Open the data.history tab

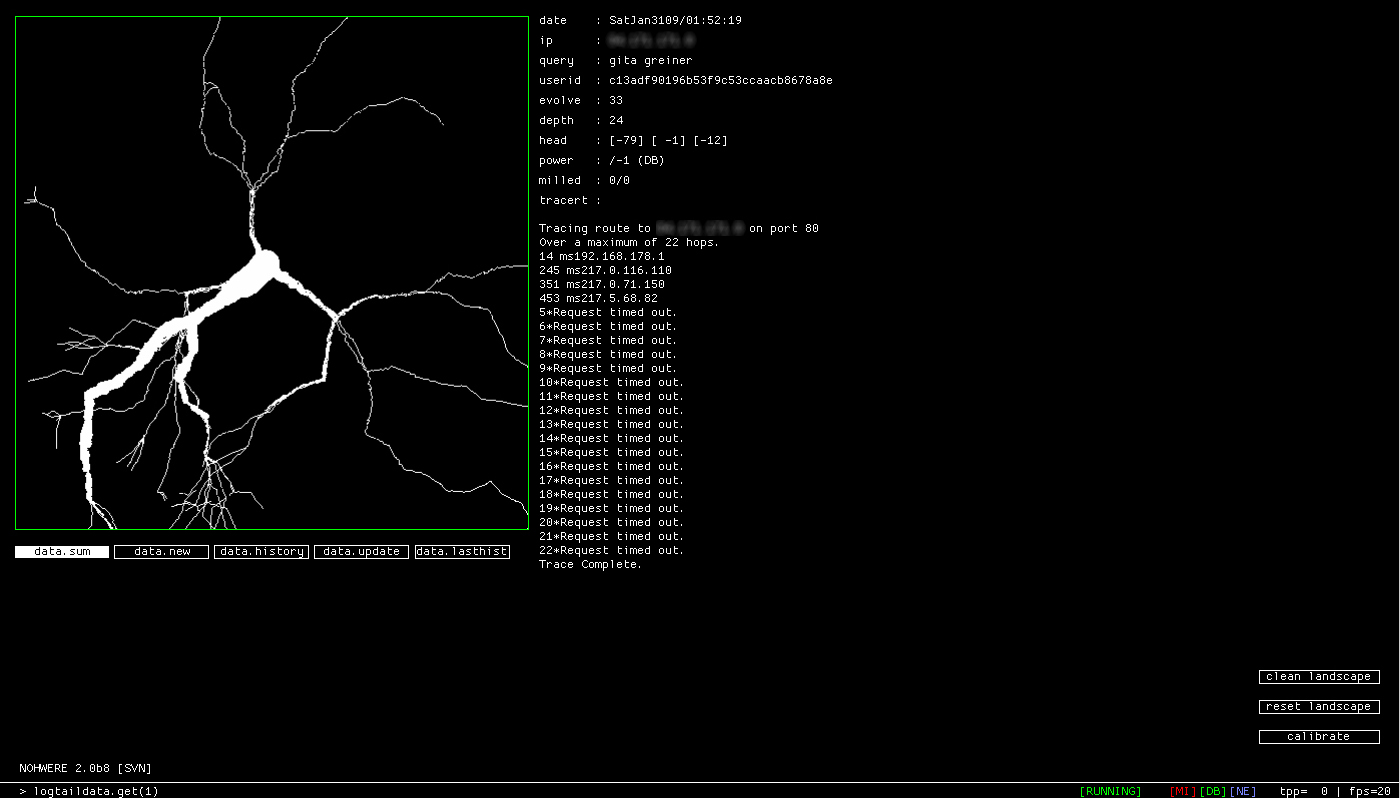(261, 552)
